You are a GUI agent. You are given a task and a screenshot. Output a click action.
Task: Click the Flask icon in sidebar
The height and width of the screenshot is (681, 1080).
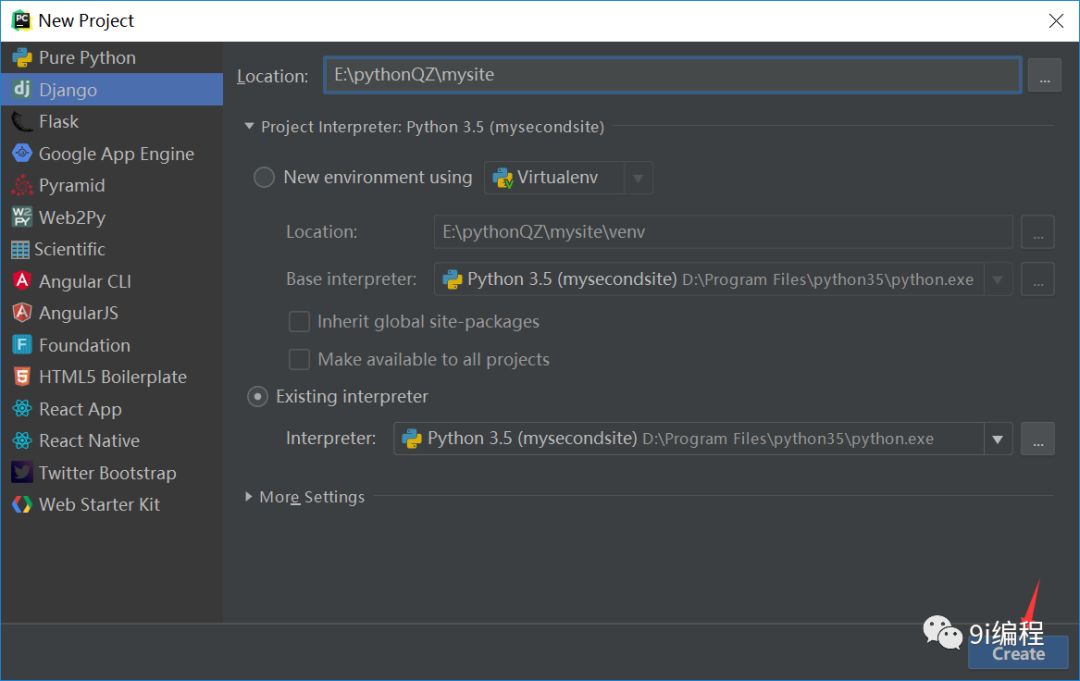coord(22,122)
